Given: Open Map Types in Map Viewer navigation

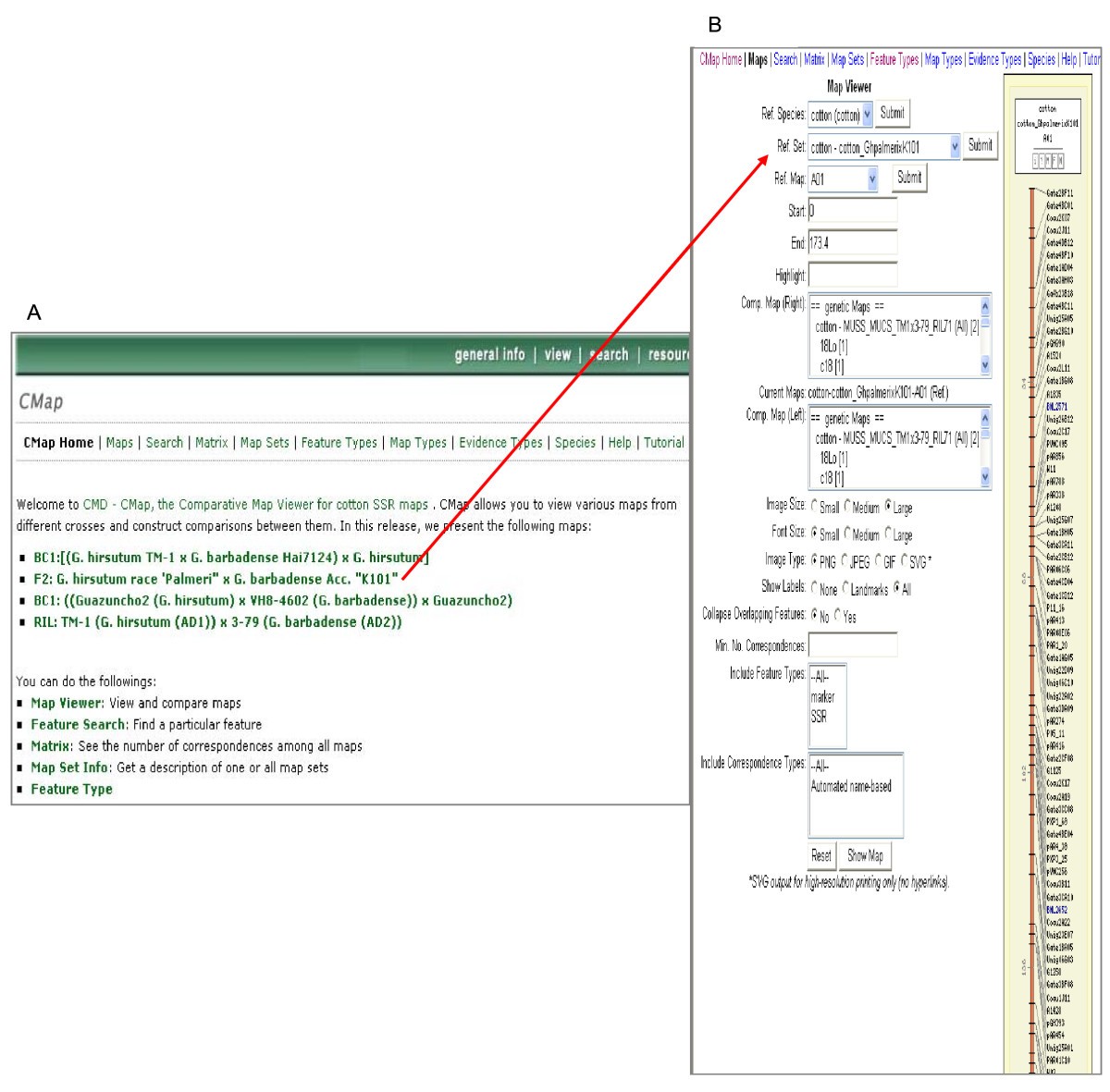Looking at the screenshot, I should click(943, 60).
